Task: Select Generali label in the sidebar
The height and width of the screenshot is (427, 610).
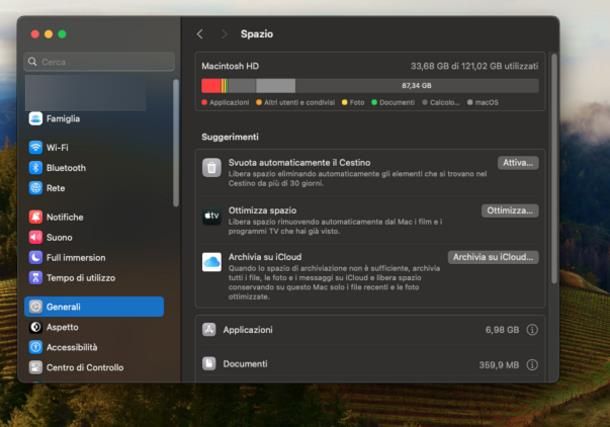Action: click(x=63, y=307)
